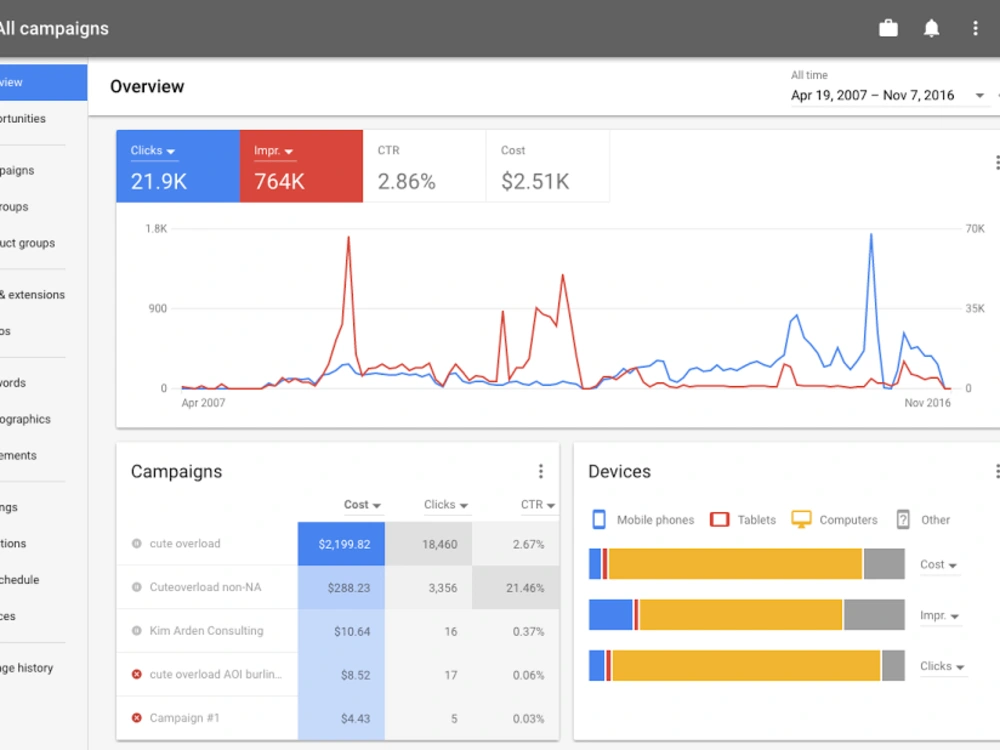Click the $288.23 cost cell
This screenshot has width=1000, height=750.
pyautogui.click(x=341, y=587)
